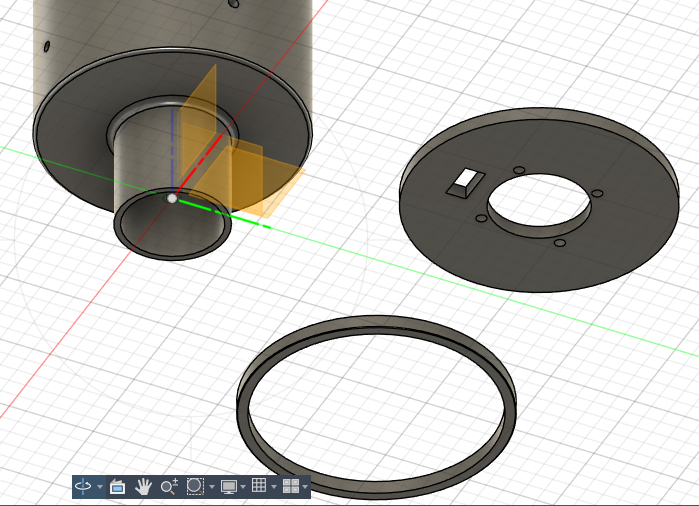Select the Pan hand tool

pos(143,486)
